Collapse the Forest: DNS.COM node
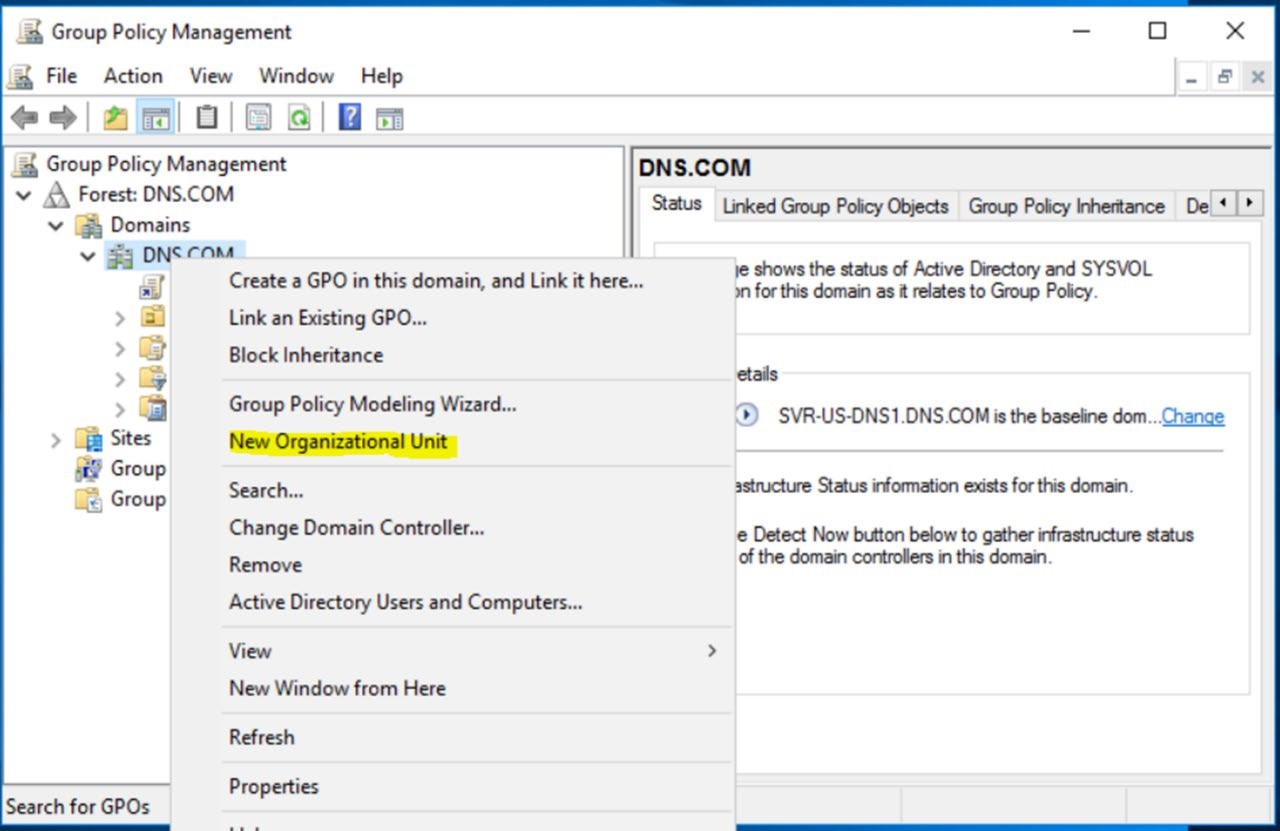Image resolution: width=1280 pixels, height=831 pixels. click(x=24, y=195)
